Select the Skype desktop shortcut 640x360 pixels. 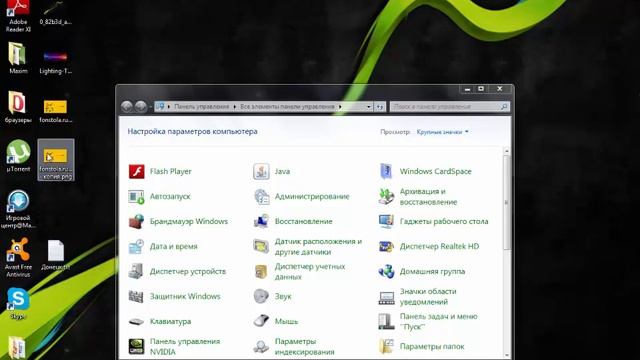(x=18, y=304)
